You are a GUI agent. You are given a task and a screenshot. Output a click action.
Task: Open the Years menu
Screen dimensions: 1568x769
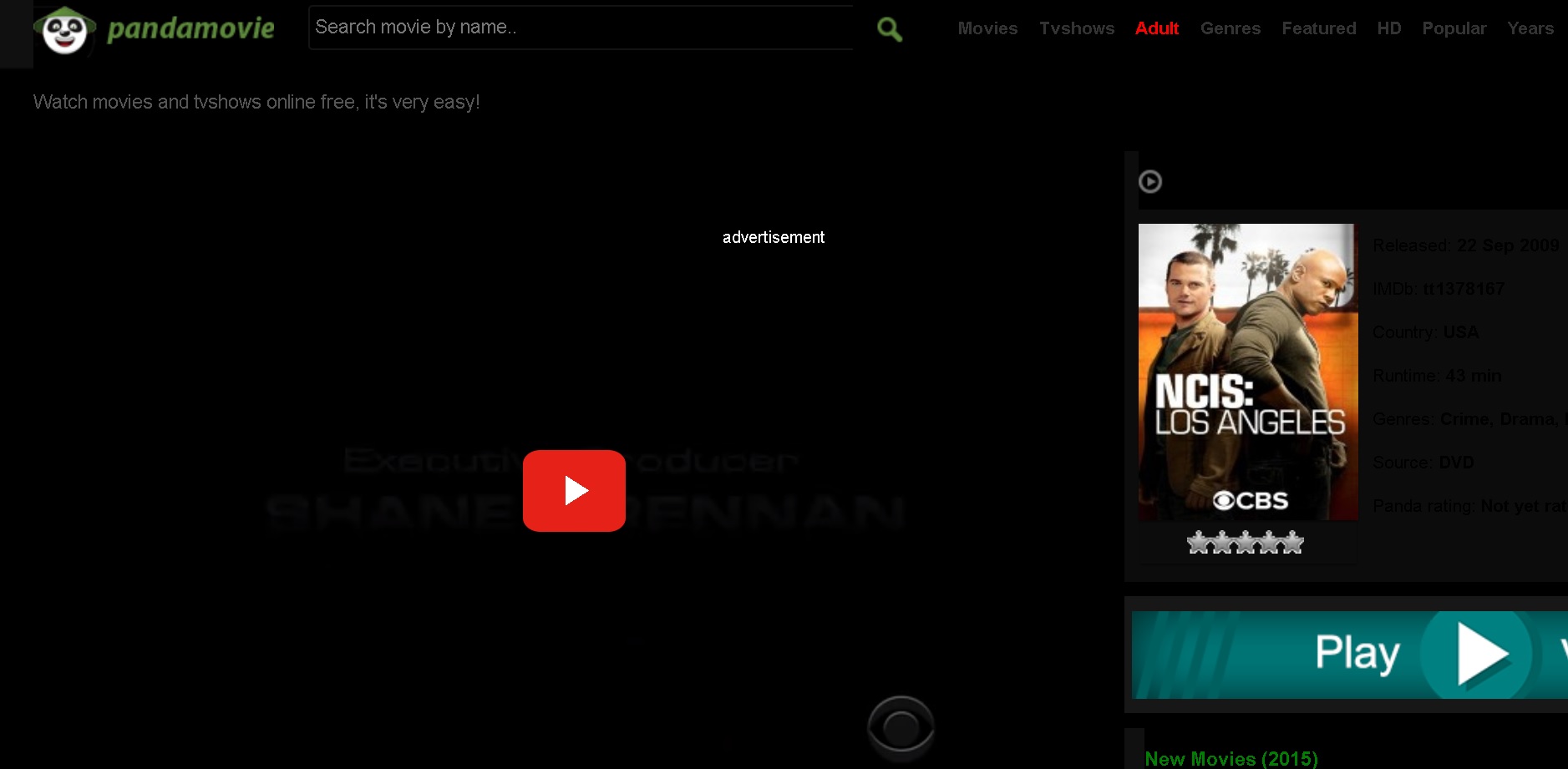point(1530,28)
